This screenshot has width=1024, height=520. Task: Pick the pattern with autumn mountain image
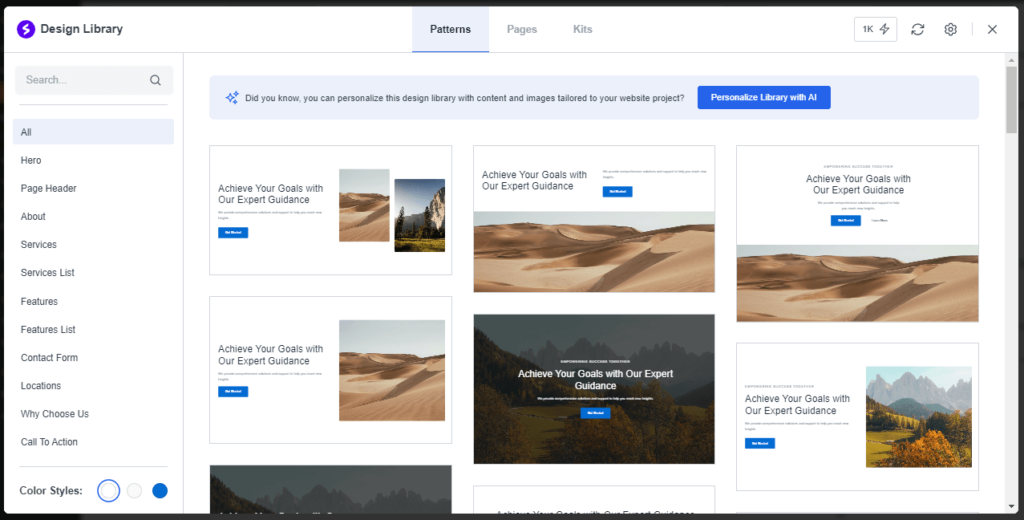click(x=857, y=417)
